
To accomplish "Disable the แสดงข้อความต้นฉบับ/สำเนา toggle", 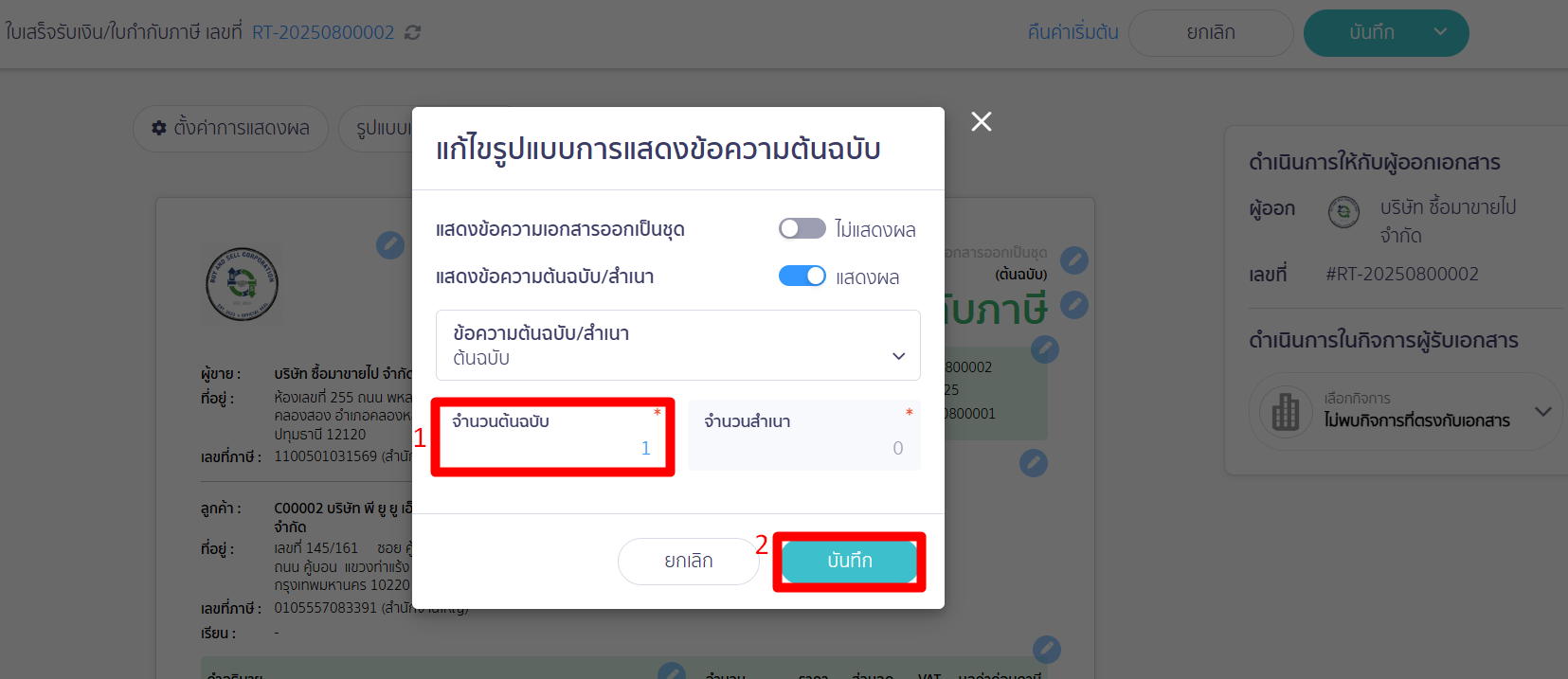I will coord(802,276).
